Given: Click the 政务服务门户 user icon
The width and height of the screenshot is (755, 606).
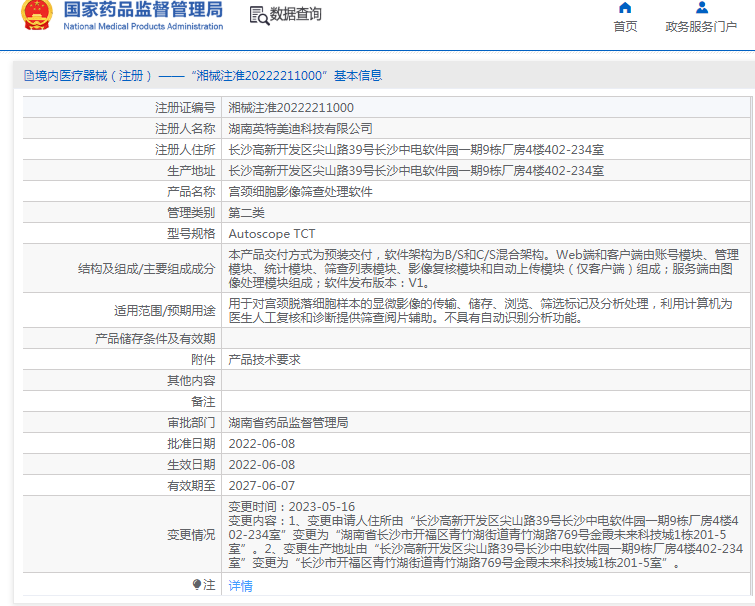Looking at the screenshot, I should (702, 8).
